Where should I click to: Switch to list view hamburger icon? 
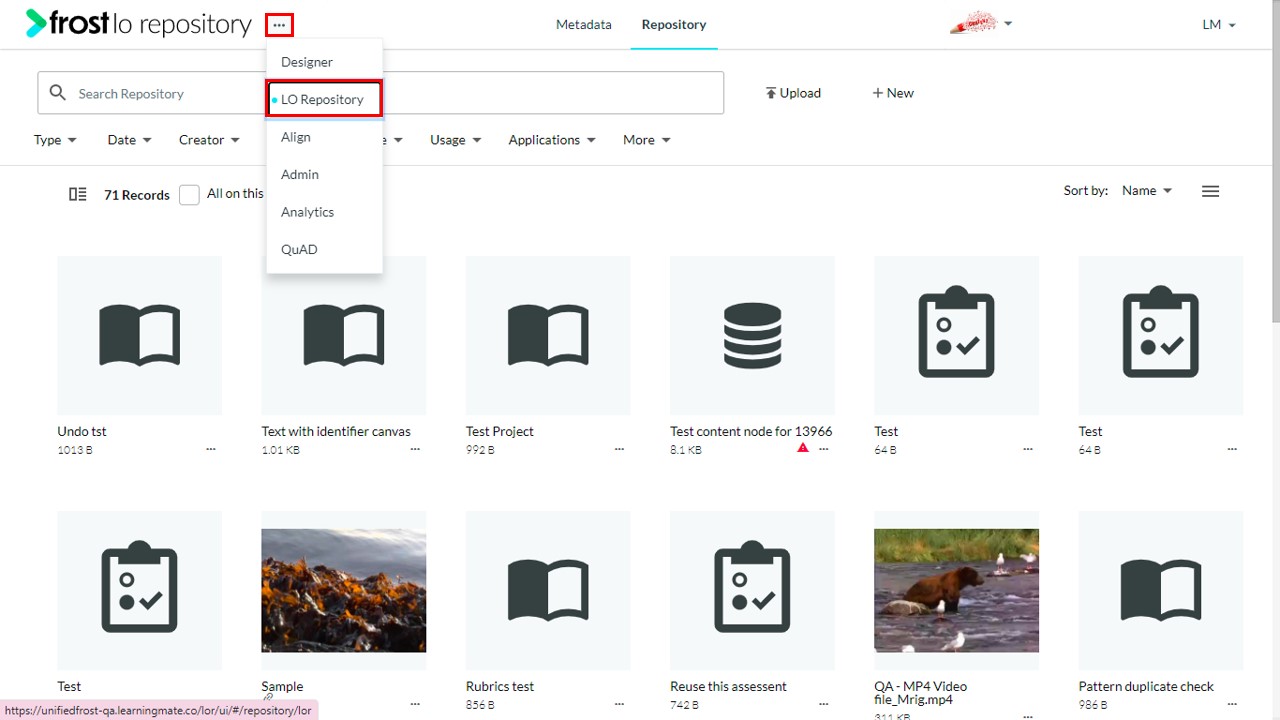point(1210,191)
